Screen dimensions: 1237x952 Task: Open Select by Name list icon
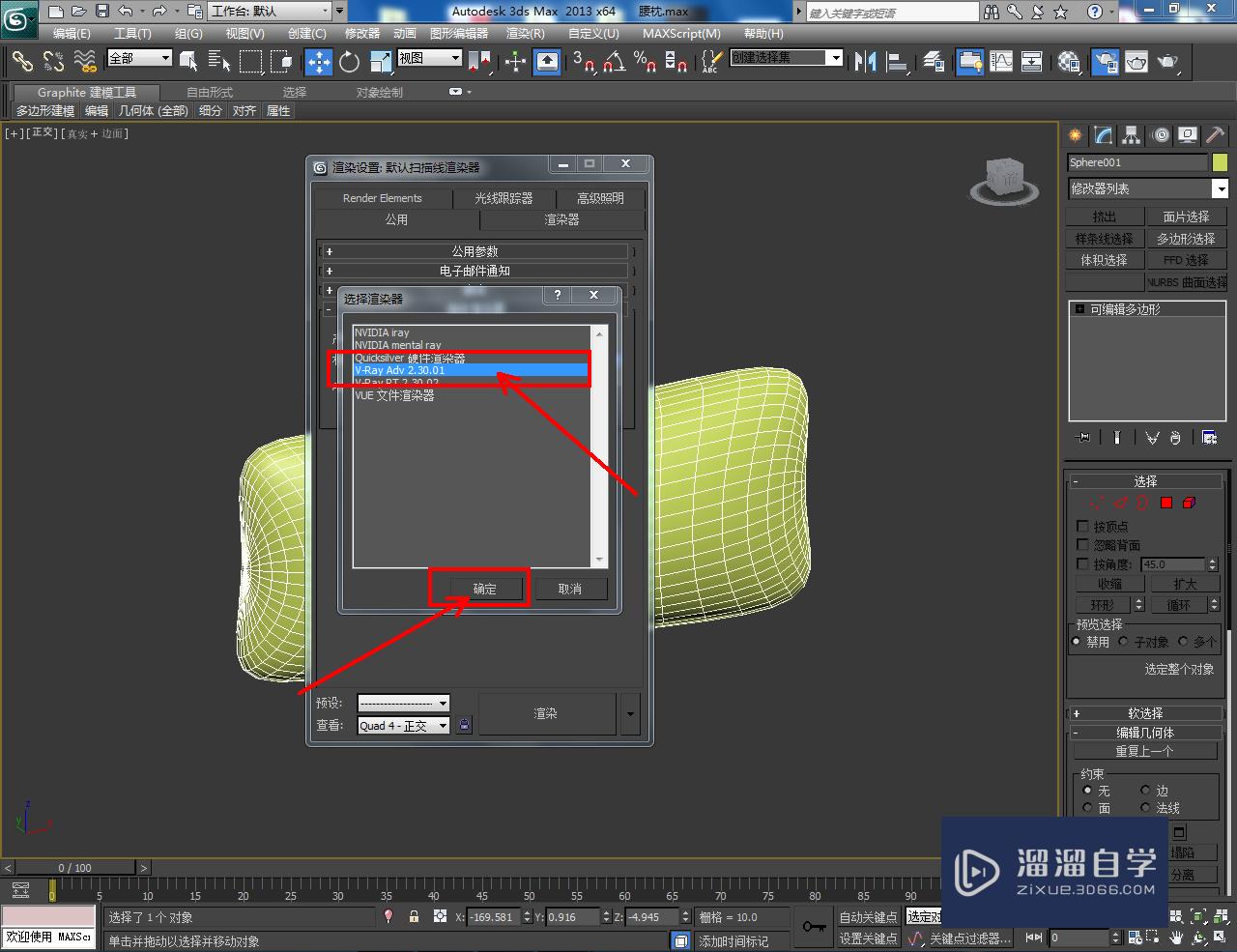click(219, 63)
